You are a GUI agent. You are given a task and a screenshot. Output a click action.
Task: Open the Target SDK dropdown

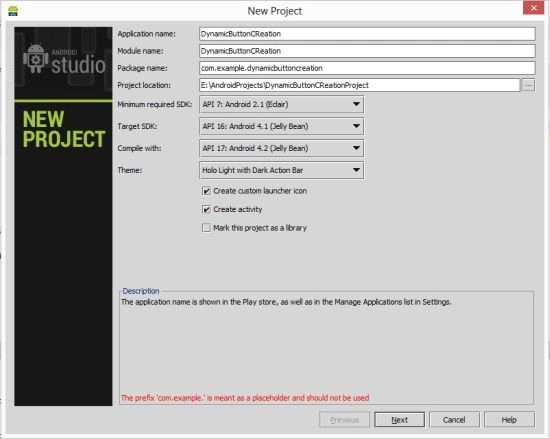point(281,126)
